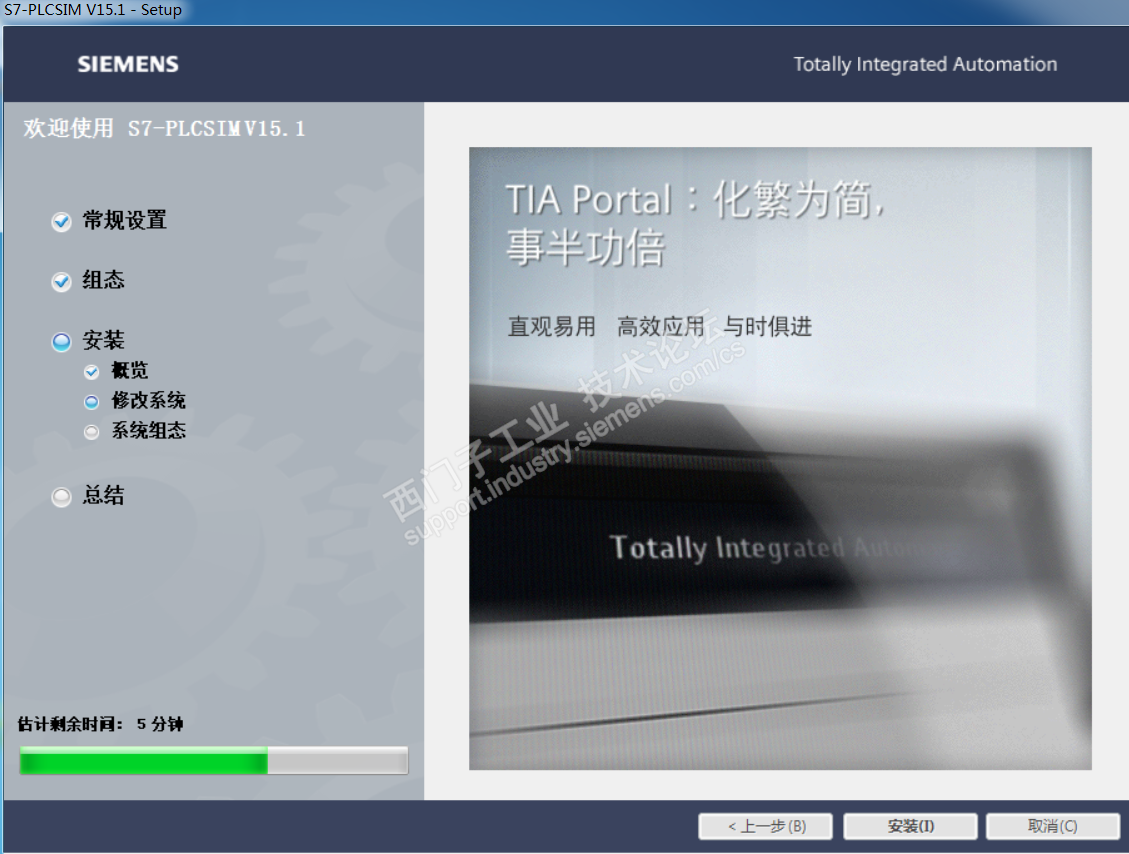
Task: Cancel setup with the 取消(C) button
Action: click(x=1053, y=826)
